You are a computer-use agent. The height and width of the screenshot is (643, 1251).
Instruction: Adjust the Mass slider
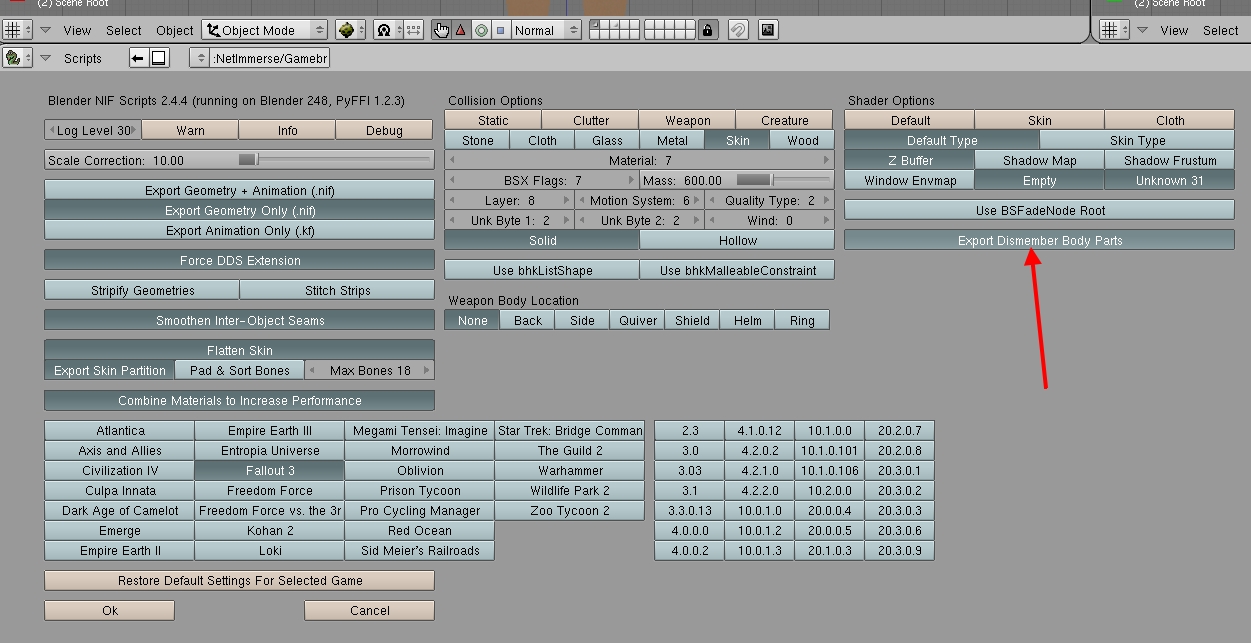[x=739, y=180]
